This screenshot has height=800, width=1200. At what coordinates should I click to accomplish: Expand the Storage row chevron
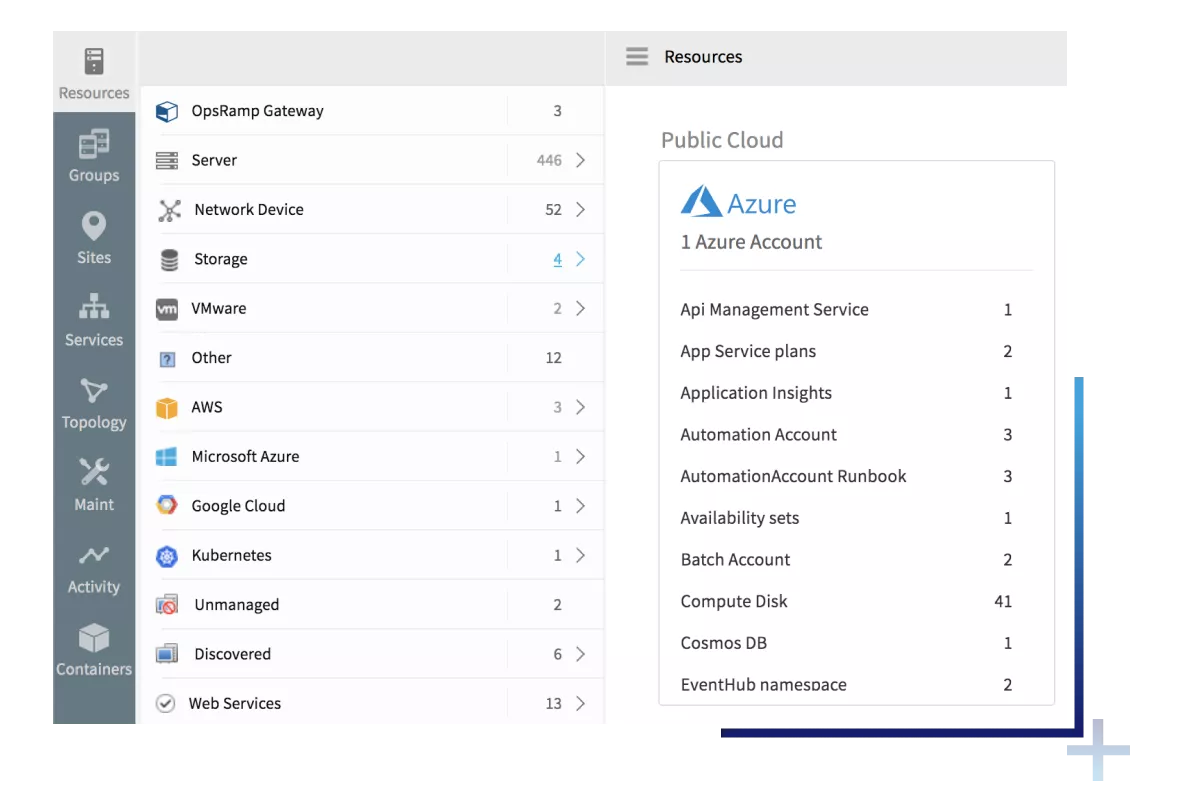pos(581,259)
